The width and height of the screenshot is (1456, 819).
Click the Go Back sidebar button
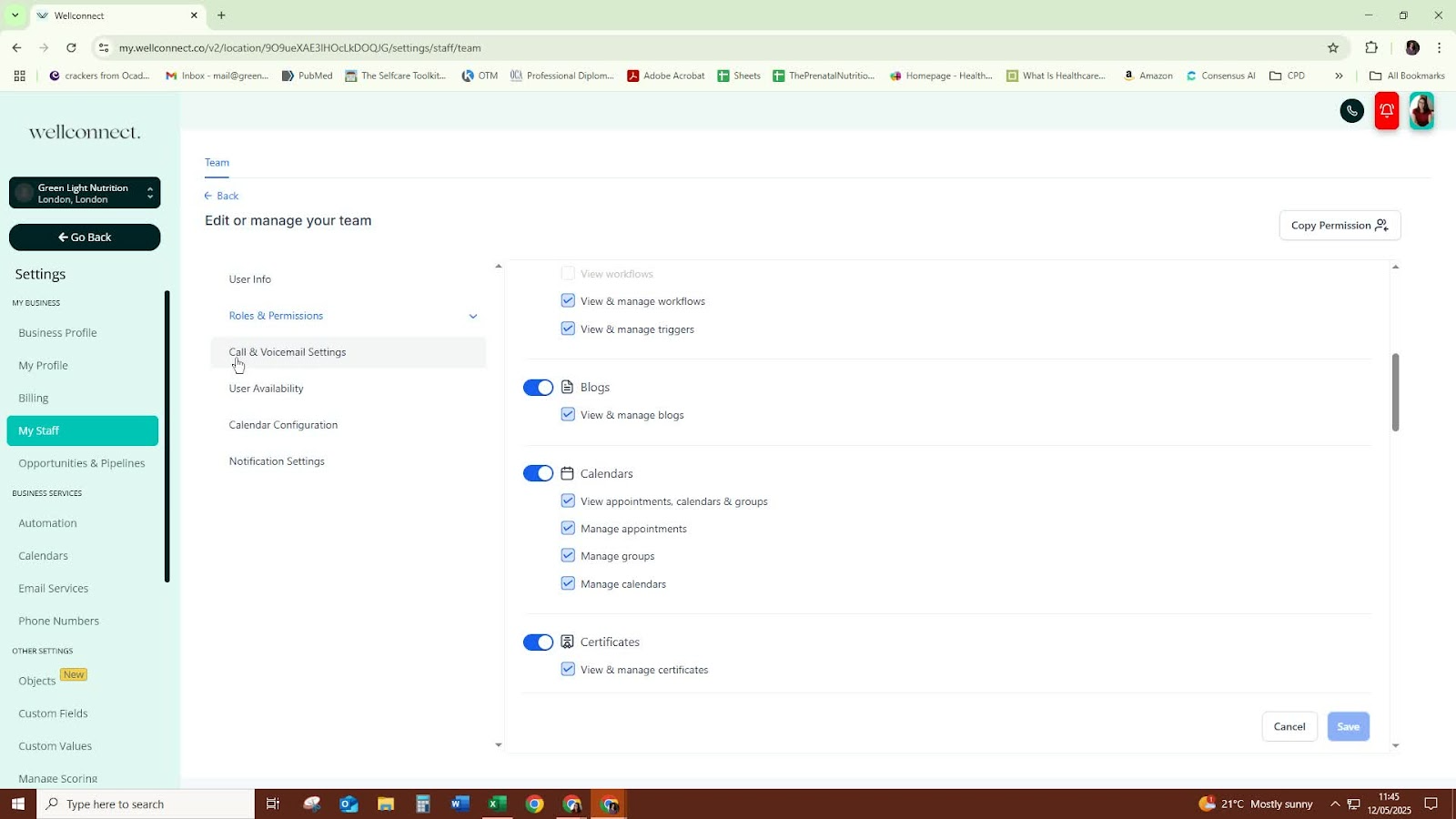85,238
